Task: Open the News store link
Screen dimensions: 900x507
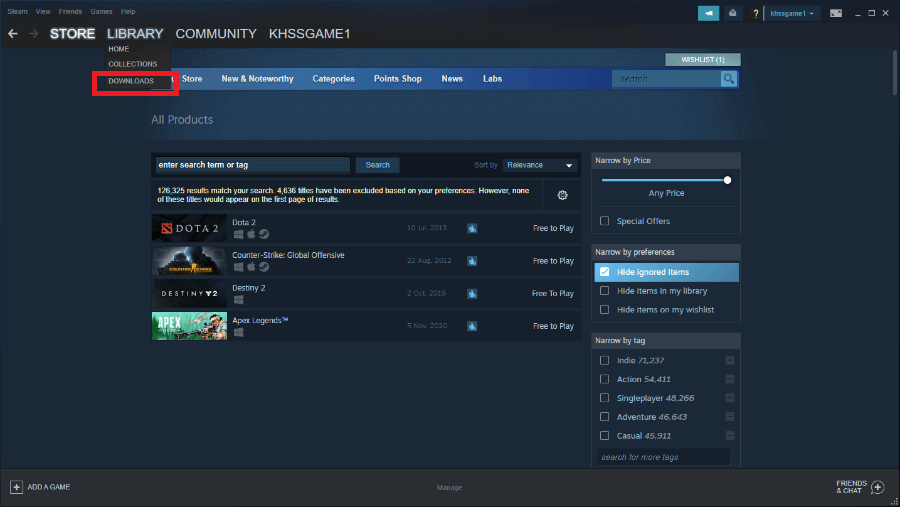Action: click(x=452, y=79)
